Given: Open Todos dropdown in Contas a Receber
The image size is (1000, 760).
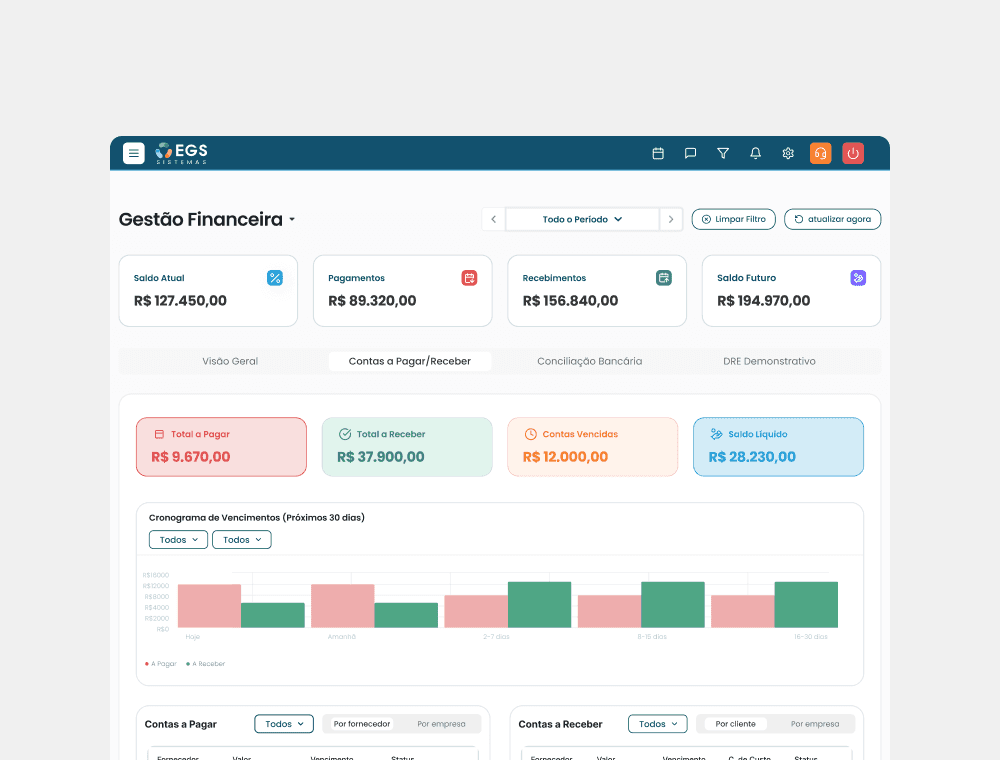Looking at the screenshot, I should tap(658, 724).
